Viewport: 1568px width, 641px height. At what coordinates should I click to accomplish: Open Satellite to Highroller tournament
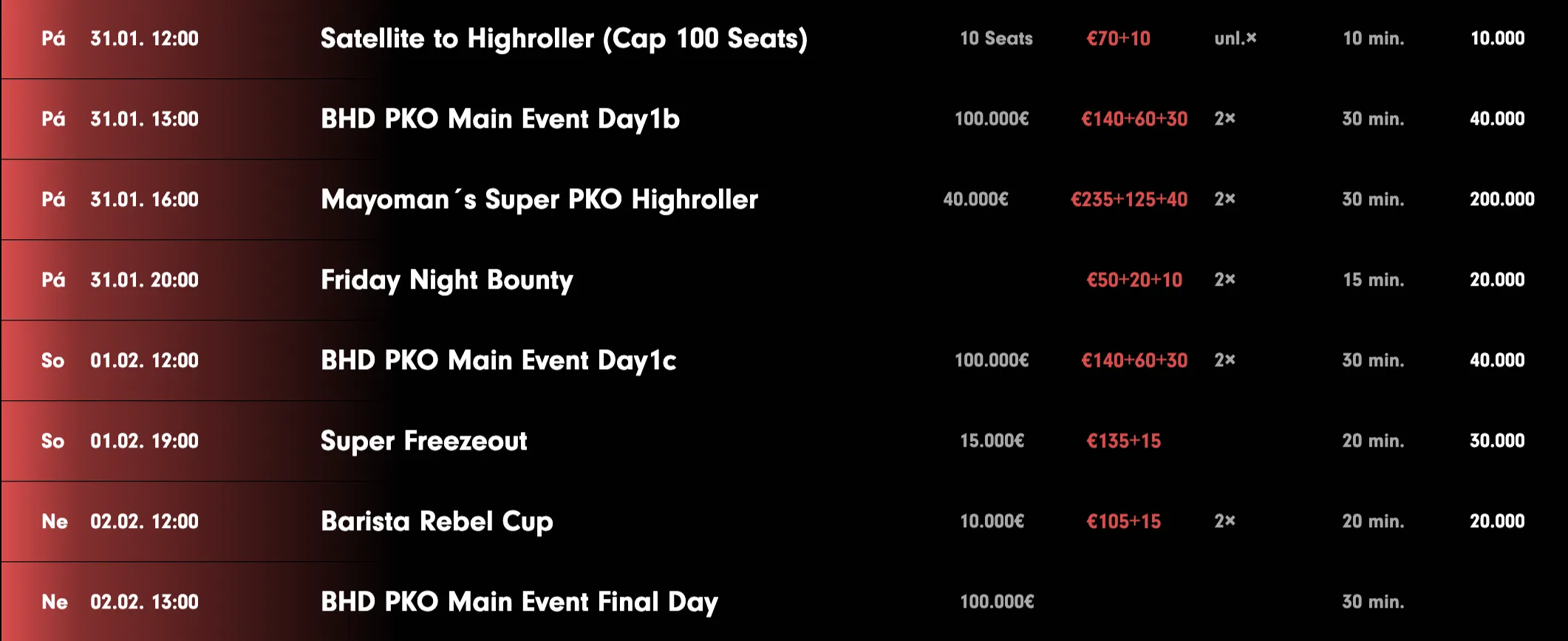[x=563, y=38]
